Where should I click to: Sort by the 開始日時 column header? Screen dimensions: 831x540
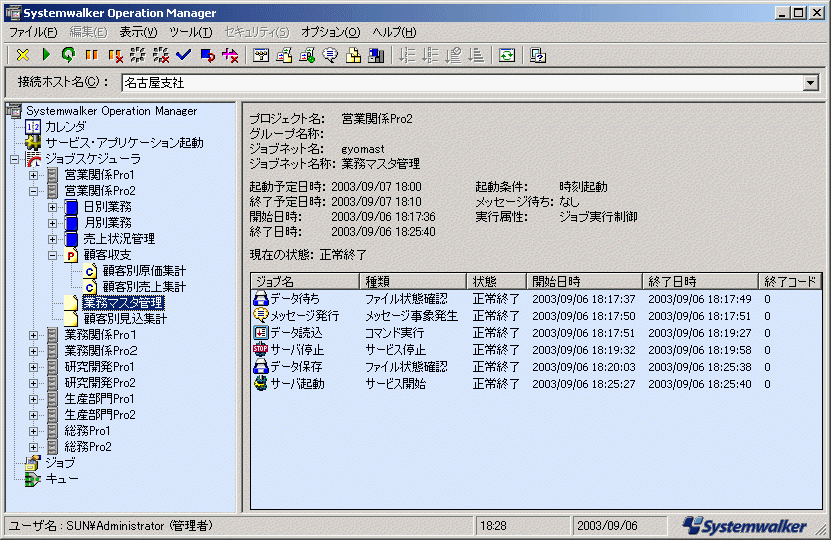pyautogui.click(x=584, y=281)
